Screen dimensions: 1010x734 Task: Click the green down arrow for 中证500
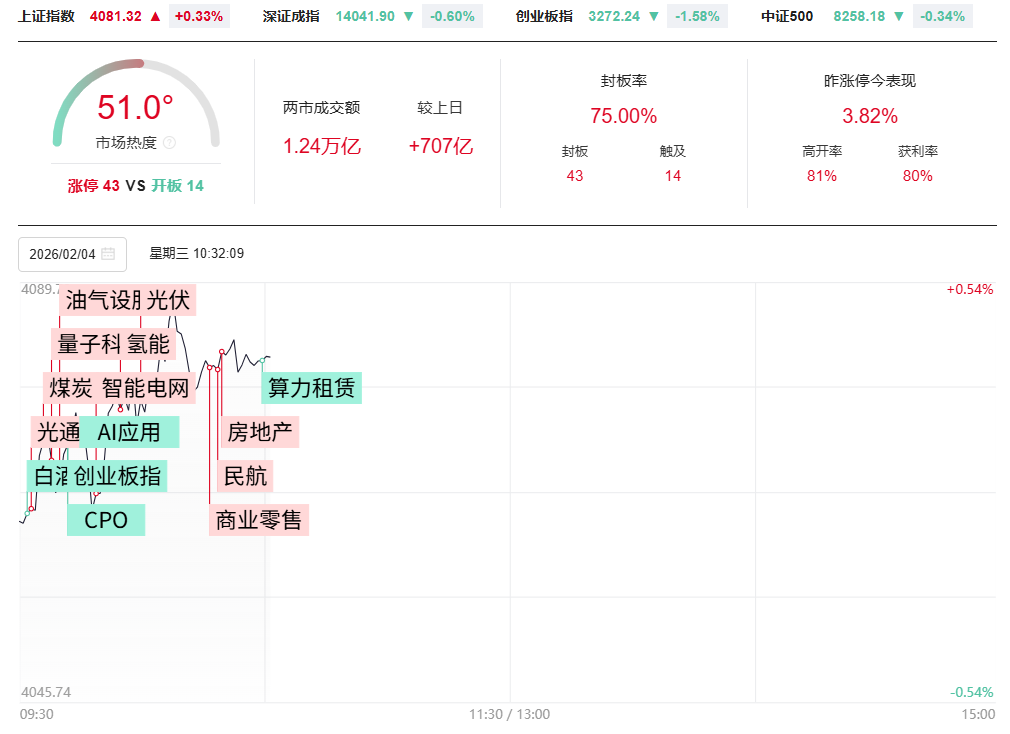coord(899,17)
